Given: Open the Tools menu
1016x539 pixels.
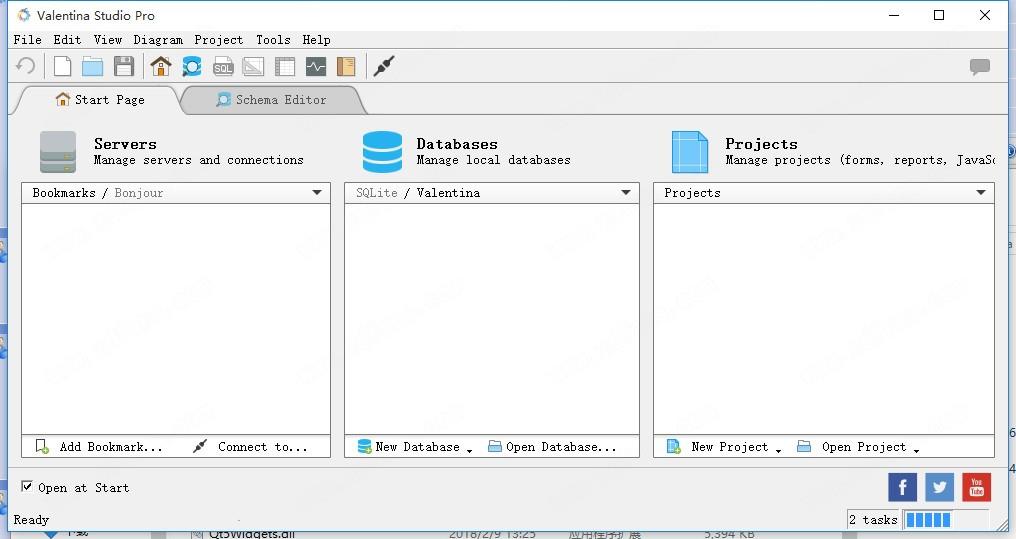Looking at the screenshot, I should click(x=273, y=40).
